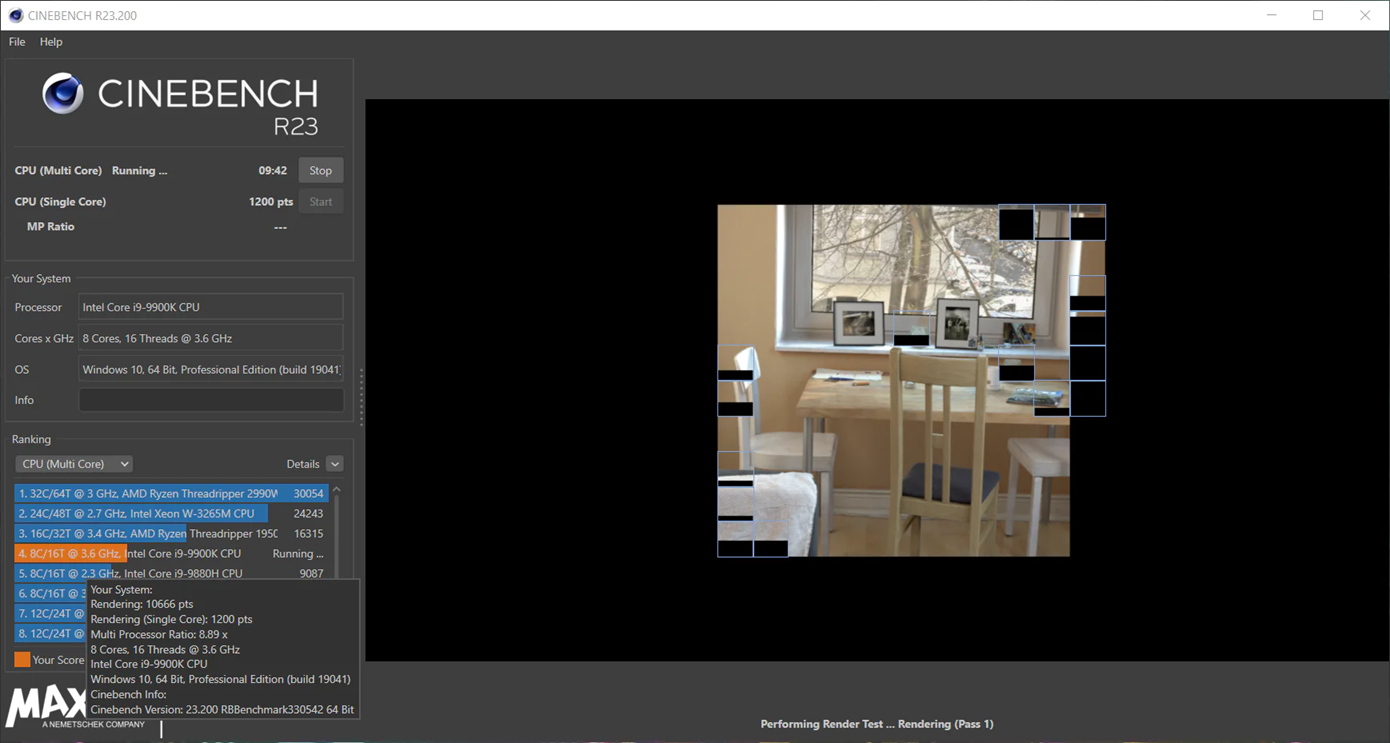Click the Operating System field

[x=211, y=369]
